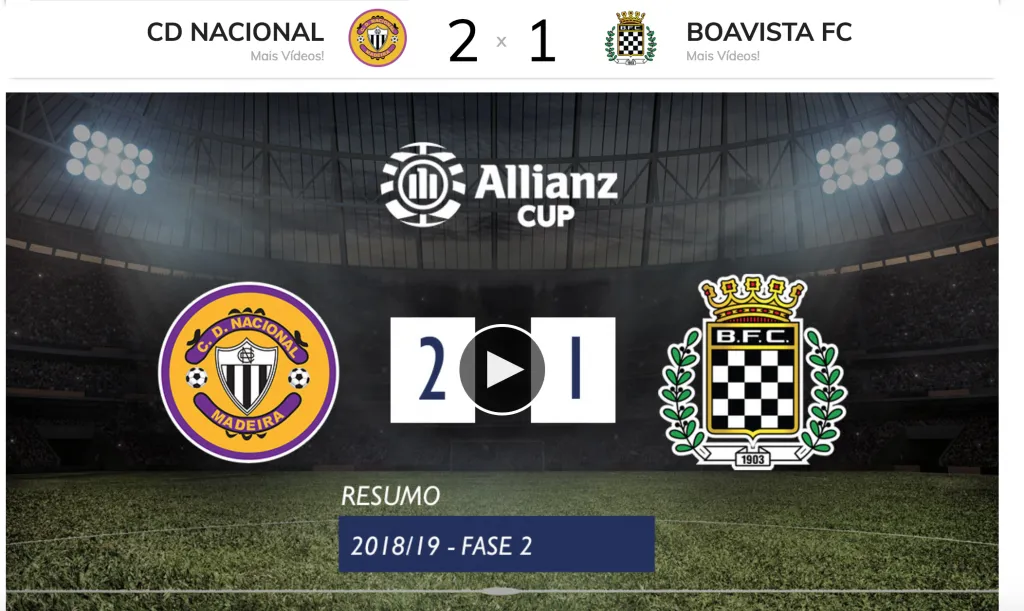
Task: Click the x separator between header scores
Action: click(502, 42)
